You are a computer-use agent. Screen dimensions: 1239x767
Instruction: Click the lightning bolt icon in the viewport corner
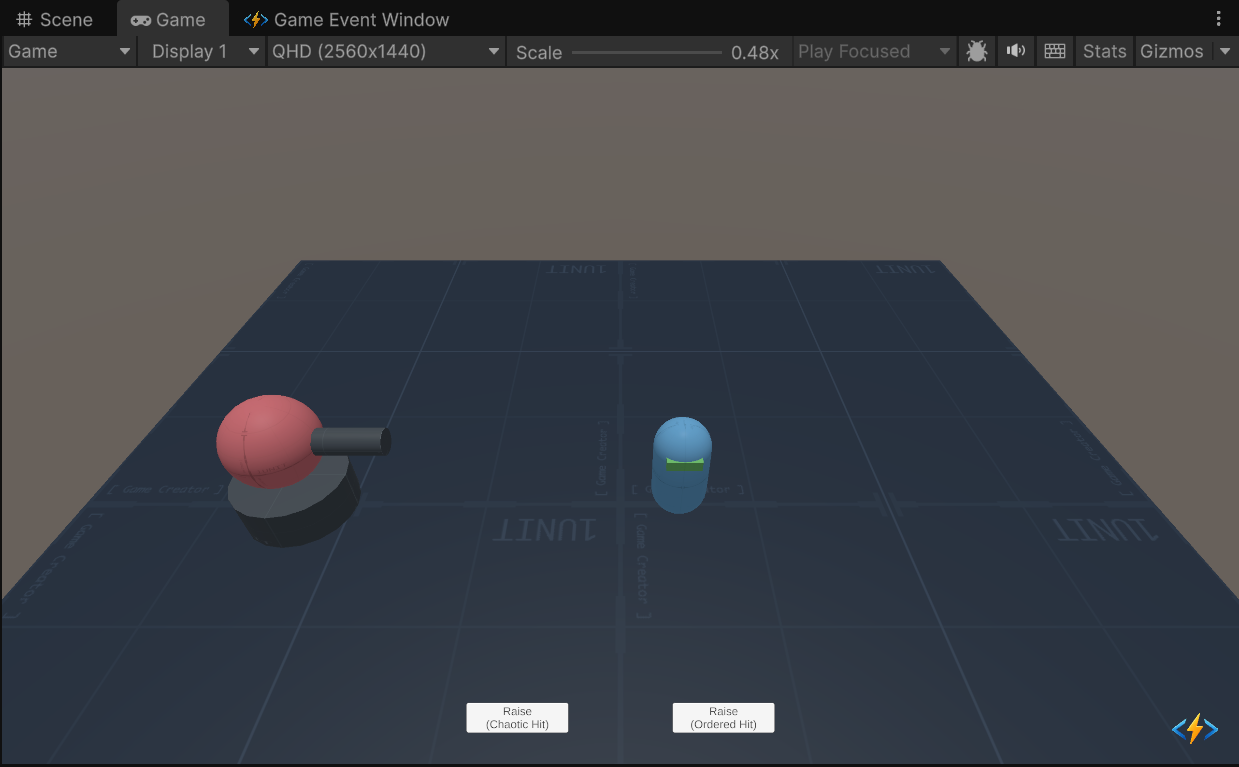(x=1194, y=729)
